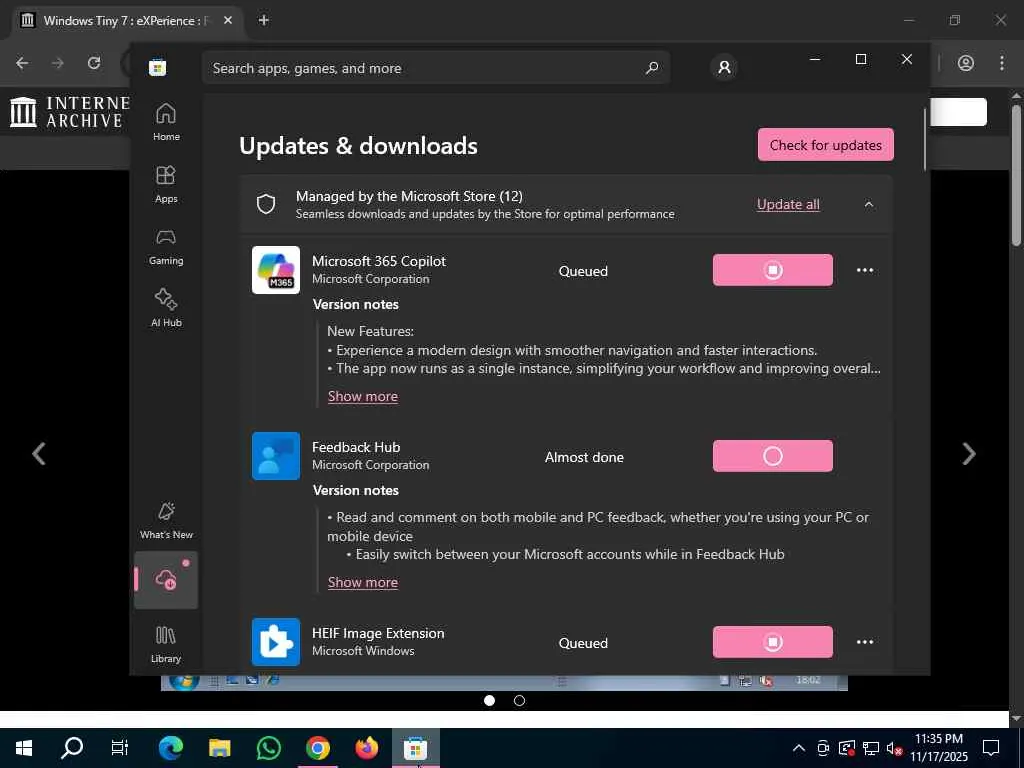The width and height of the screenshot is (1024, 768).
Task: Click the Feedback Hub title text
Action: pyautogui.click(x=356, y=447)
